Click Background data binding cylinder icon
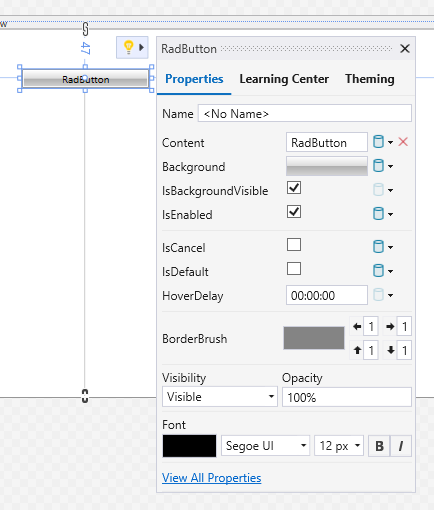Viewport: 434px width, 510px height. (378, 166)
